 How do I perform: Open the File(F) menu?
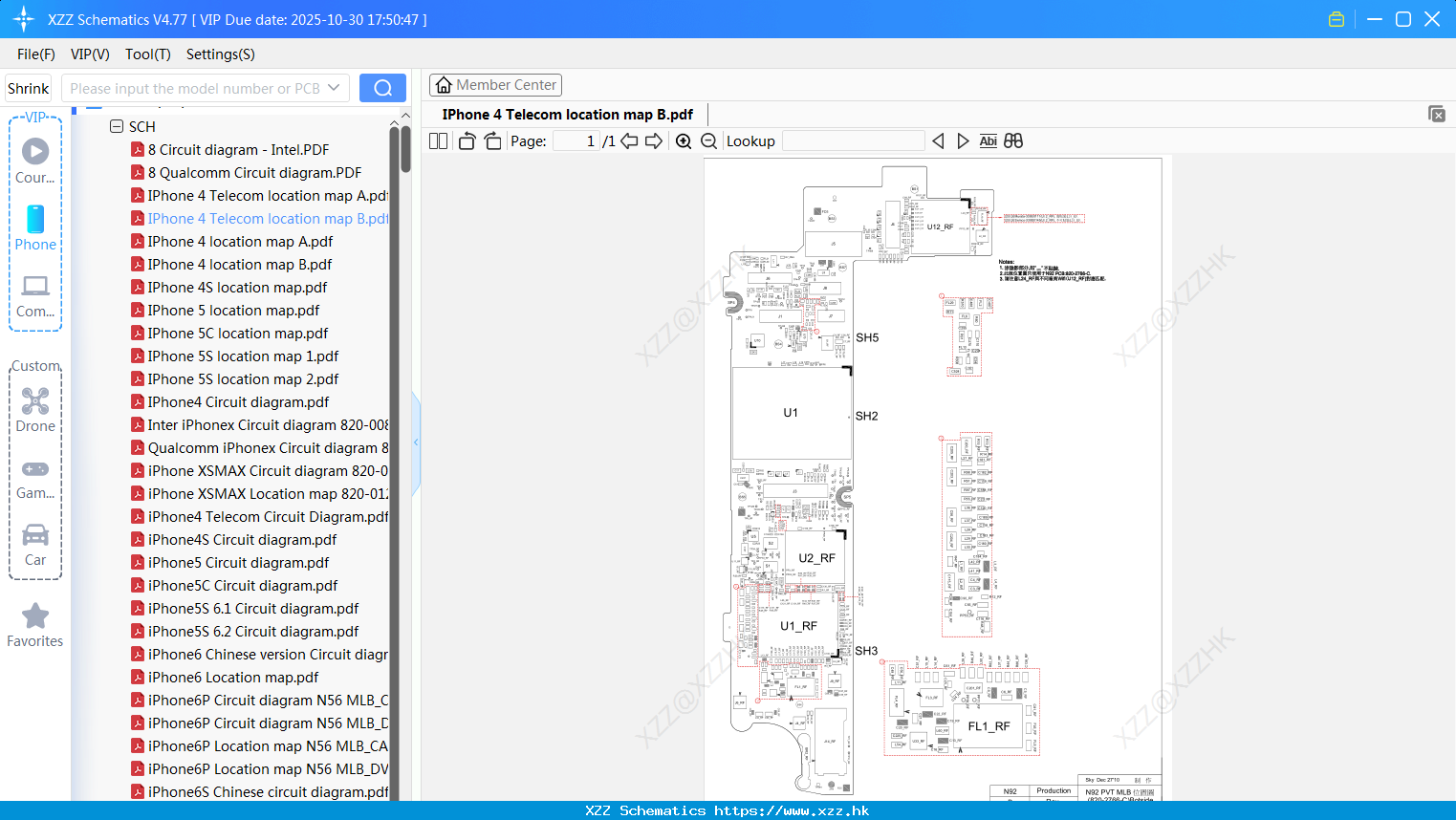coord(36,54)
